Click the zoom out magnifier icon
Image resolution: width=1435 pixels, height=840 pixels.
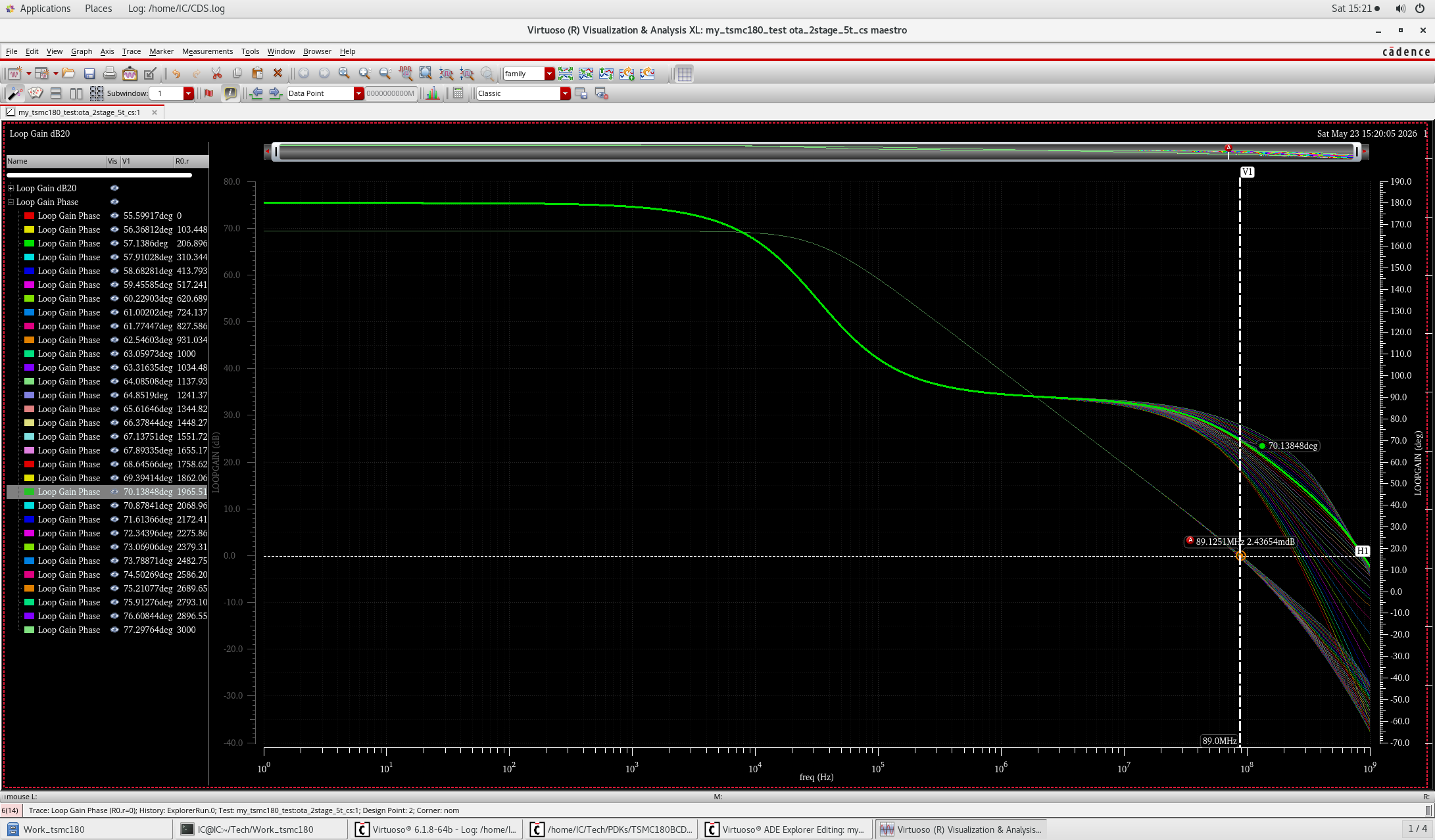click(385, 74)
